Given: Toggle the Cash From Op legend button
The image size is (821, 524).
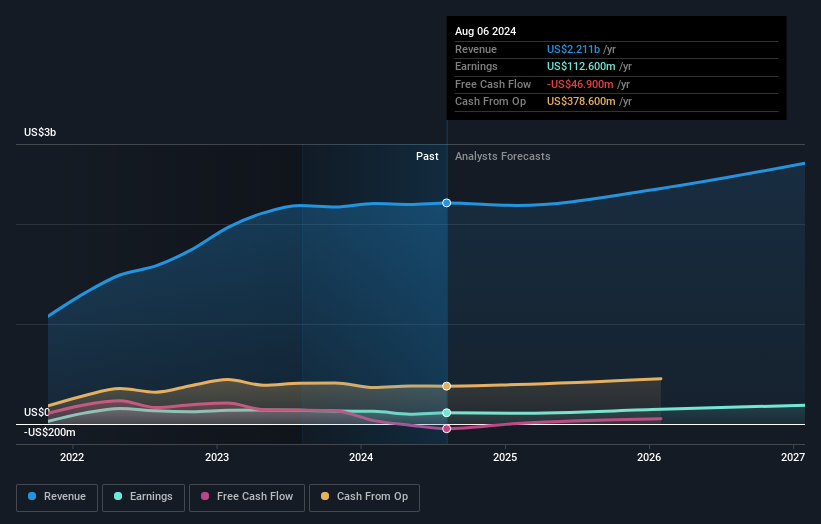Looking at the screenshot, I should (x=364, y=497).
